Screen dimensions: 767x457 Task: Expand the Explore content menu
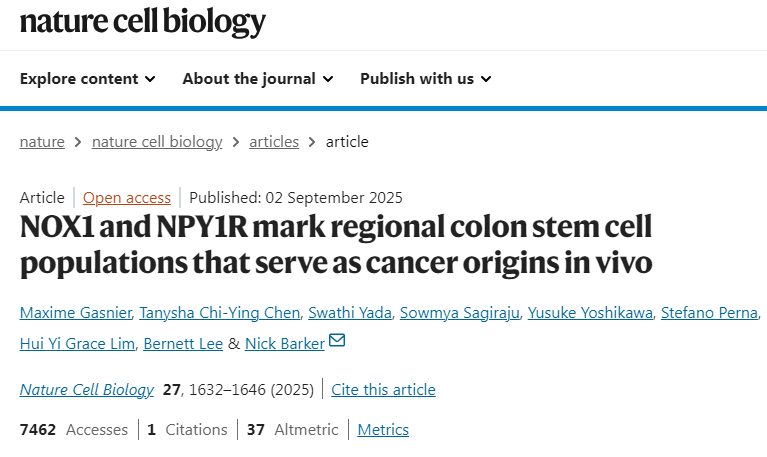point(88,78)
